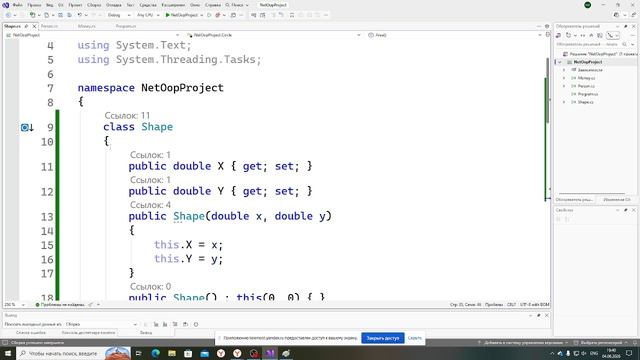Click the Solution Explorer sync/refresh history icon

568,36
